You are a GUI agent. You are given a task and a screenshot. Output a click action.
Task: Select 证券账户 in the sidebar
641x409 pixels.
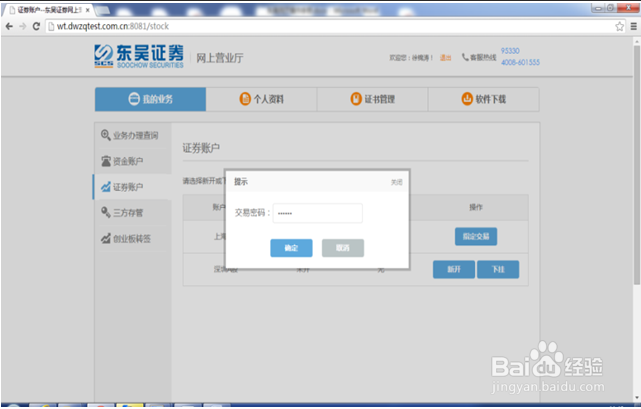[133, 187]
